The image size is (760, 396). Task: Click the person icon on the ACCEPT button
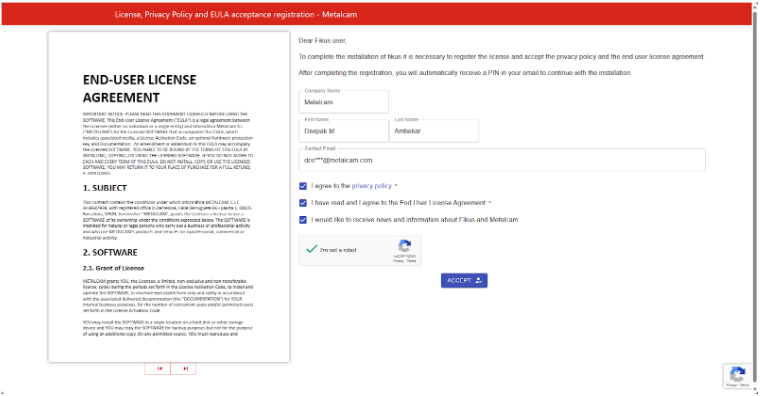coord(478,281)
